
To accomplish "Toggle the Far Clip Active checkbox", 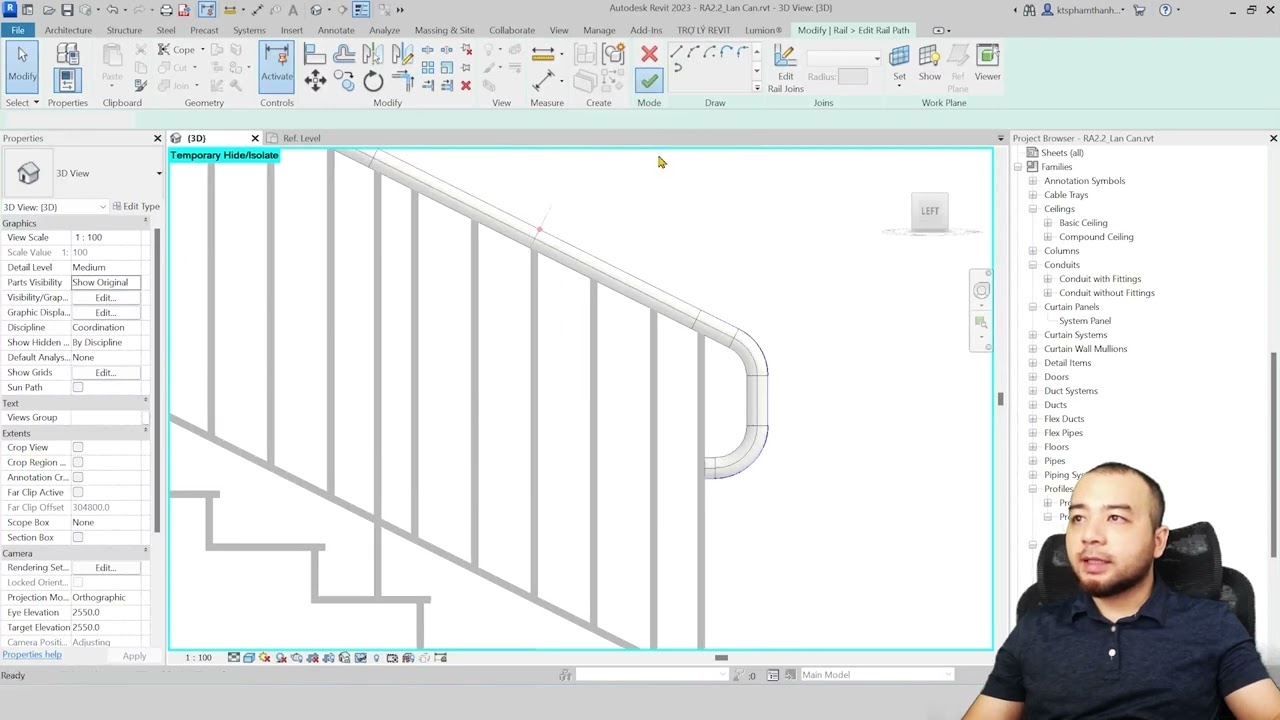I will [x=78, y=492].
